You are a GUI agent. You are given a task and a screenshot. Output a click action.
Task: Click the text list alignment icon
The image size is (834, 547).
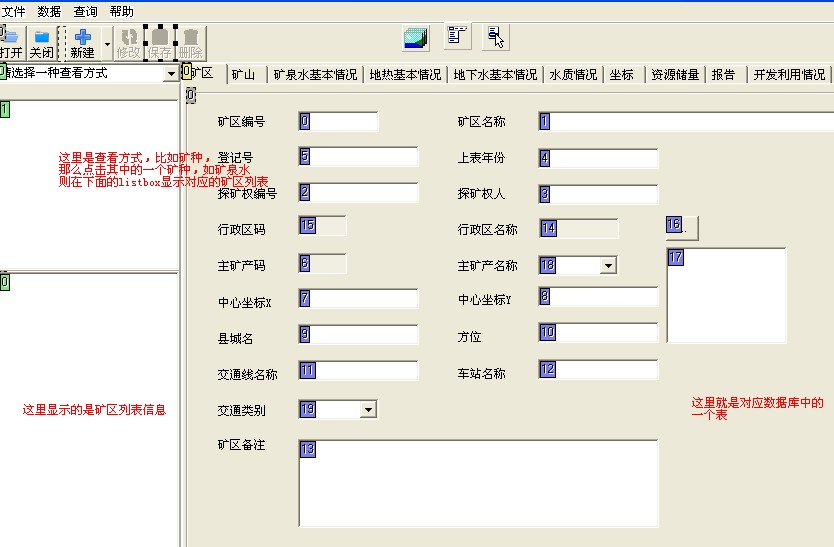pyautogui.click(x=457, y=37)
